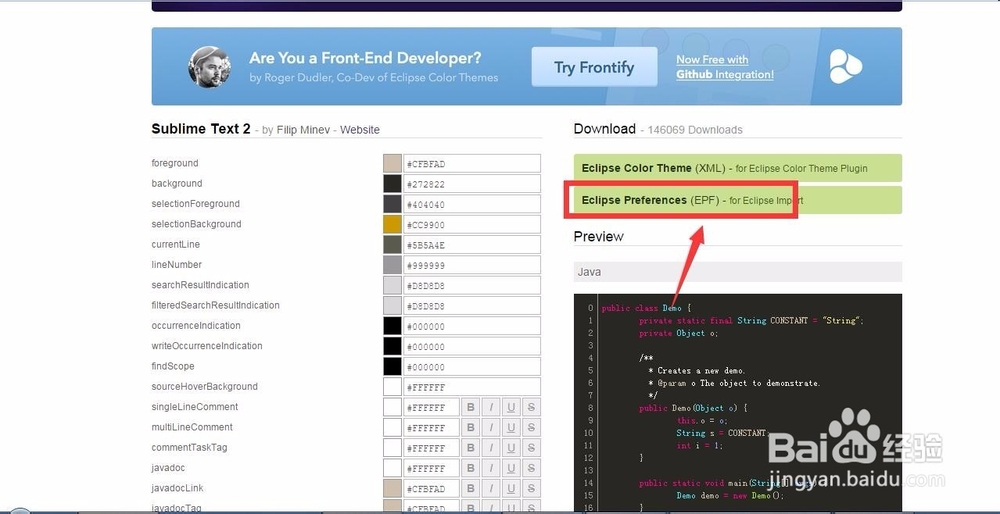Toggle italic for javadocLink
The width and height of the screenshot is (1000, 514).
tap(491, 488)
